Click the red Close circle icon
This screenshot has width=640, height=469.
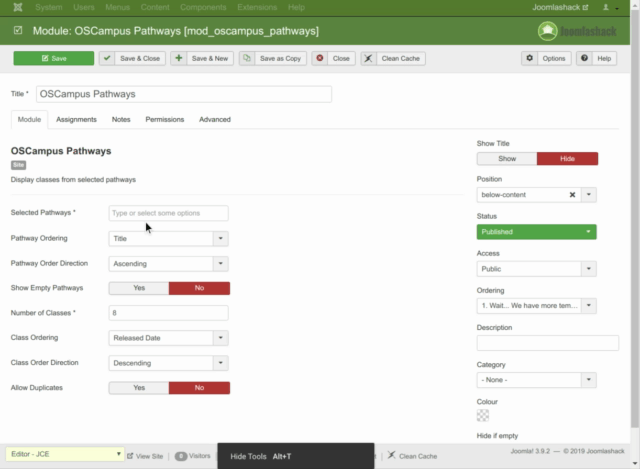pos(320,58)
